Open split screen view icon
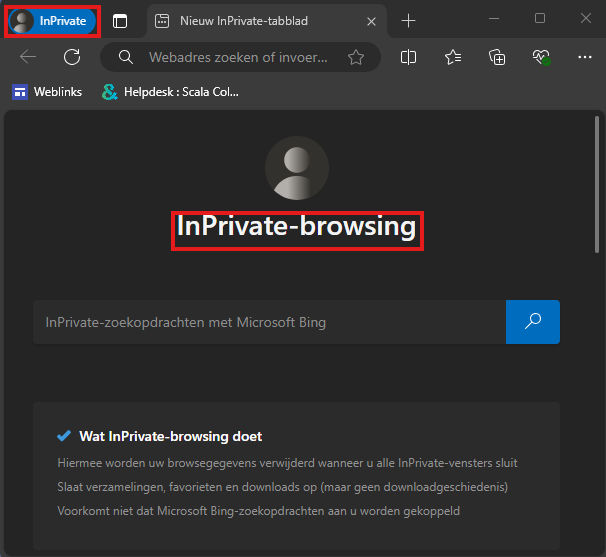Image resolution: width=606 pixels, height=557 pixels. 408,57
